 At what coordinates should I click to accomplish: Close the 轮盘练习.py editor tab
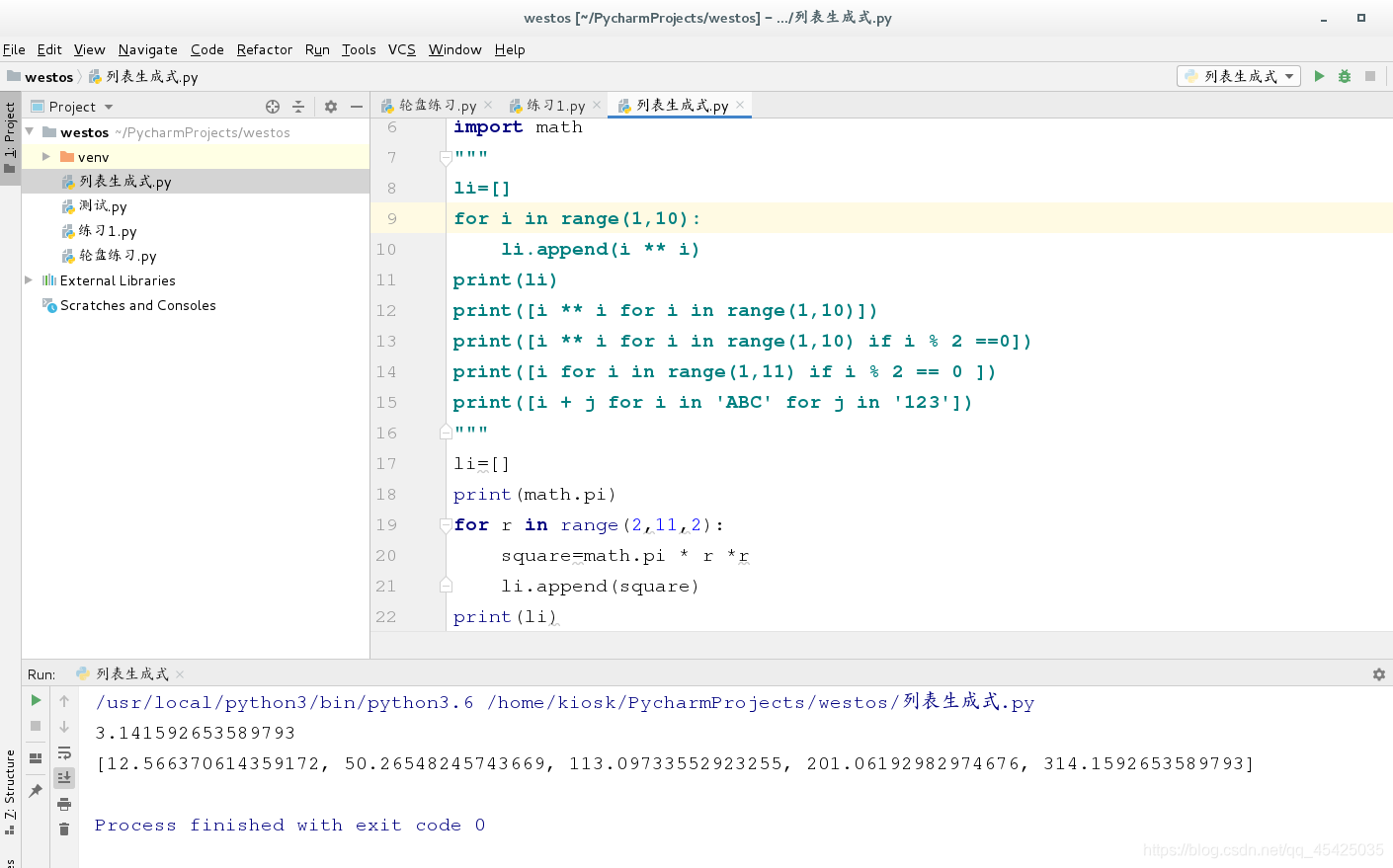(x=488, y=105)
